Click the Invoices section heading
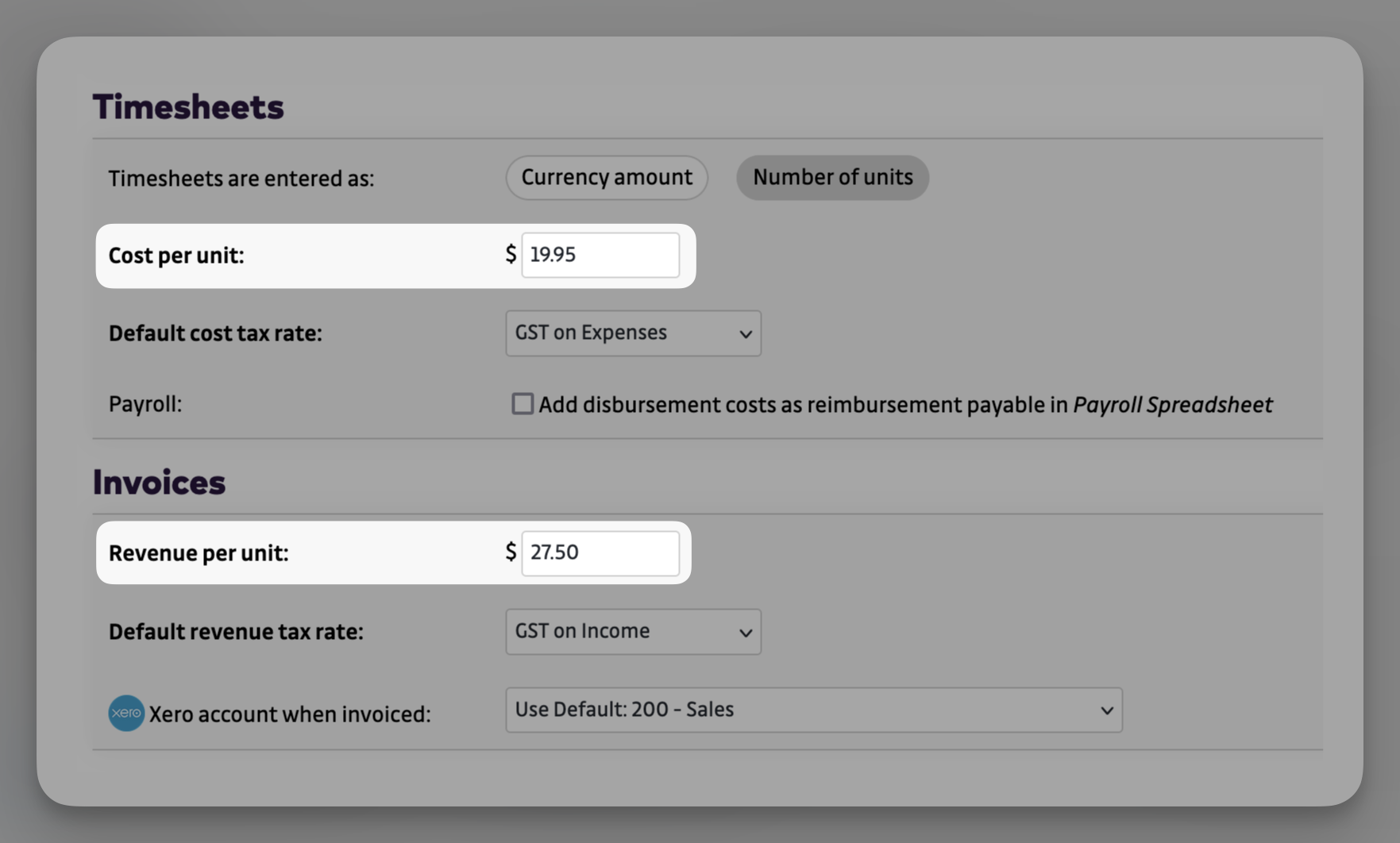 (159, 480)
